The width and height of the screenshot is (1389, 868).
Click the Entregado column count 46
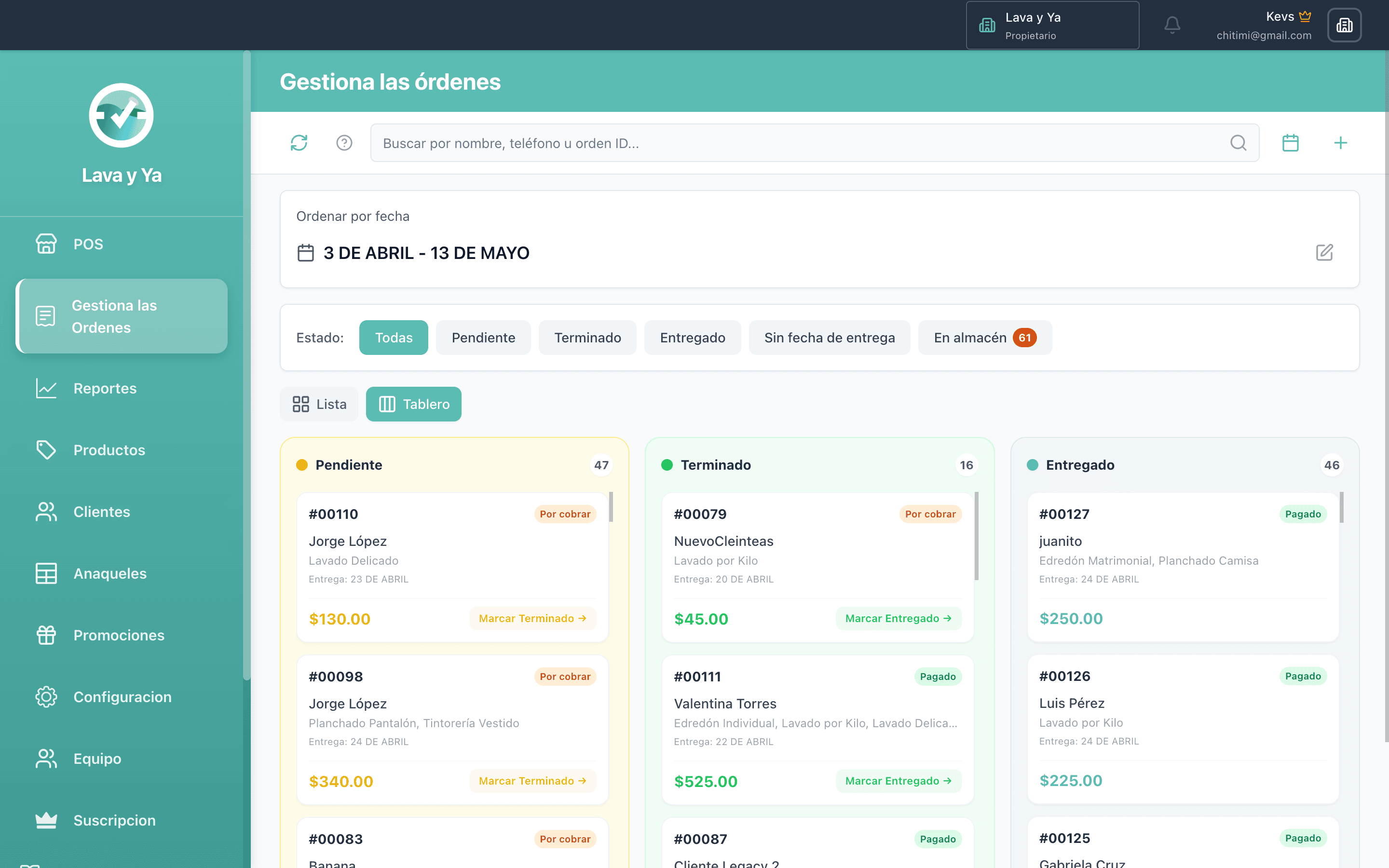point(1332,465)
